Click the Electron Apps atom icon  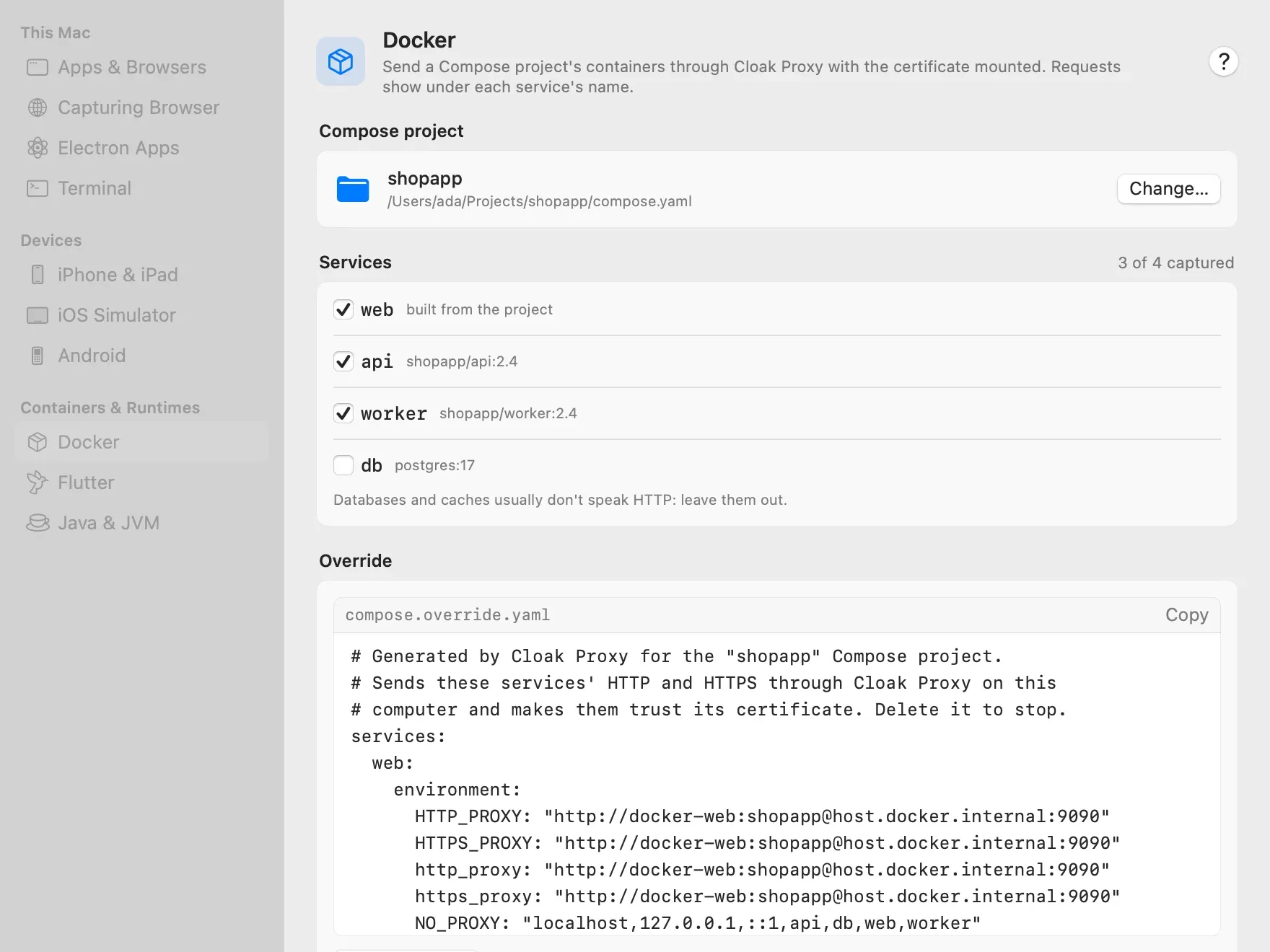coord(38,148)
